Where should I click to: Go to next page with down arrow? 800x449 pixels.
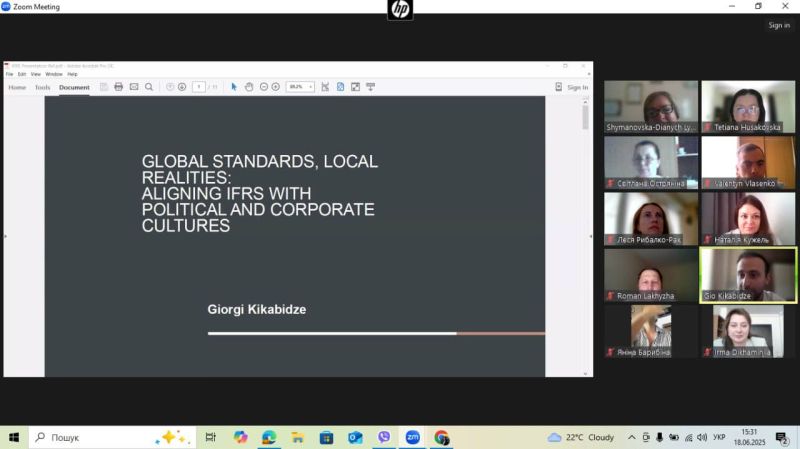pyautogui.click(x=182, y=87)
